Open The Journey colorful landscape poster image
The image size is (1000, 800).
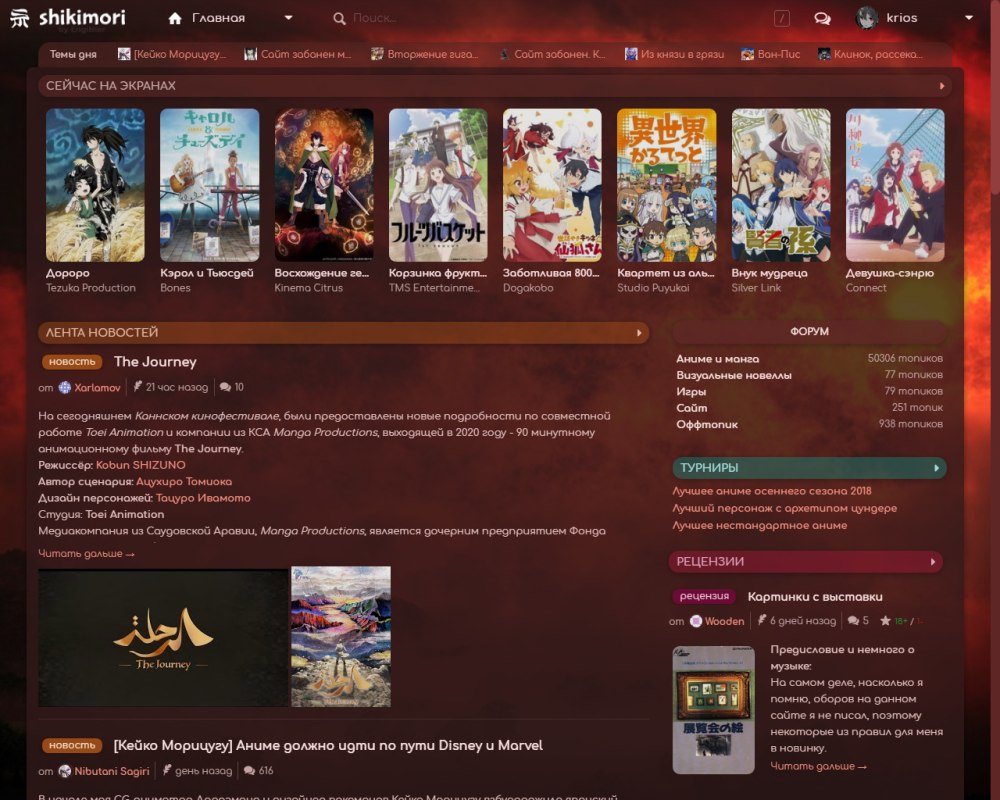coord(341,637)
